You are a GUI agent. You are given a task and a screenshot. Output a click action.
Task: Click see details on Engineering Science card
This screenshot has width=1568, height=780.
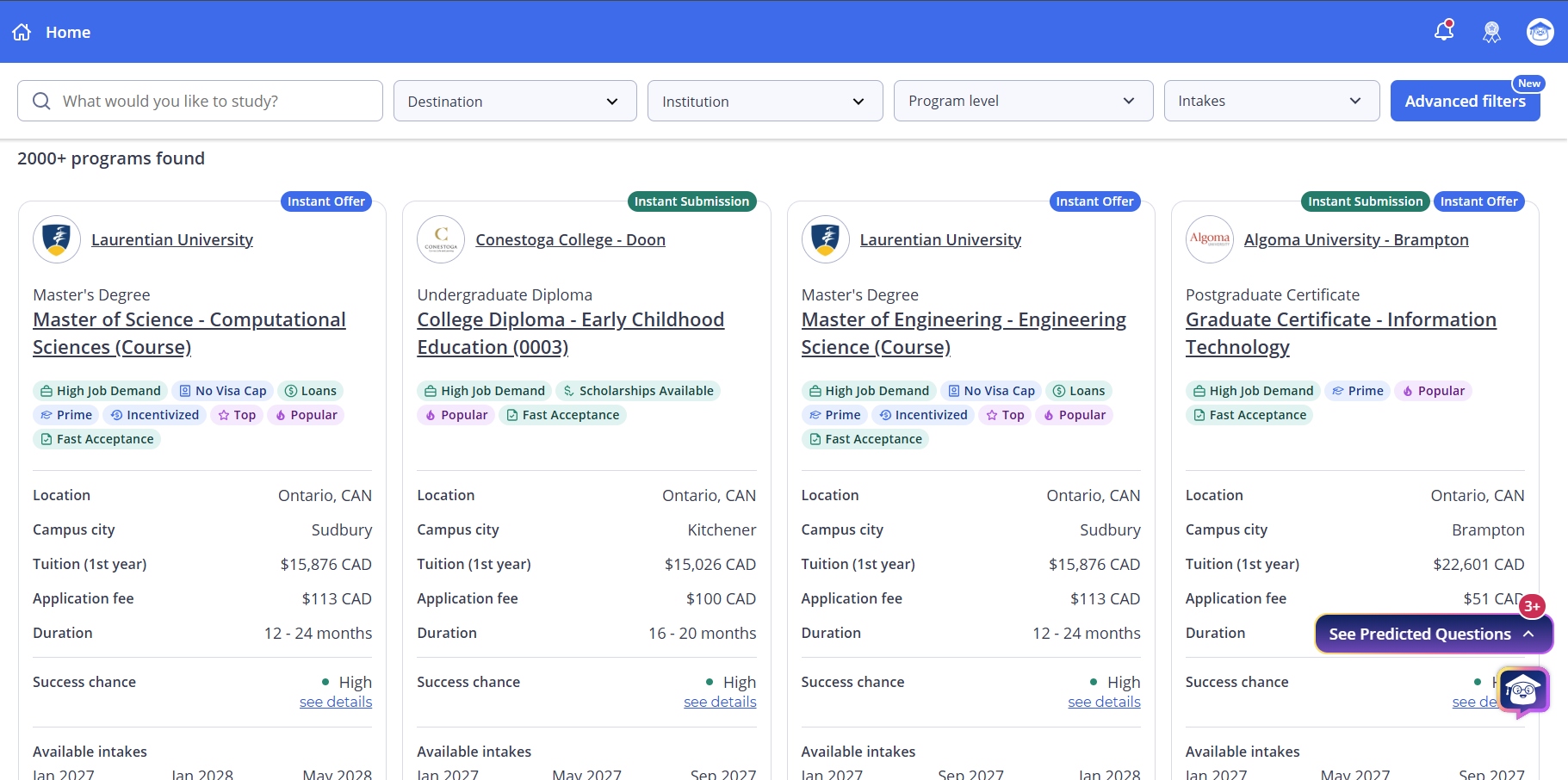[1104, 702]
